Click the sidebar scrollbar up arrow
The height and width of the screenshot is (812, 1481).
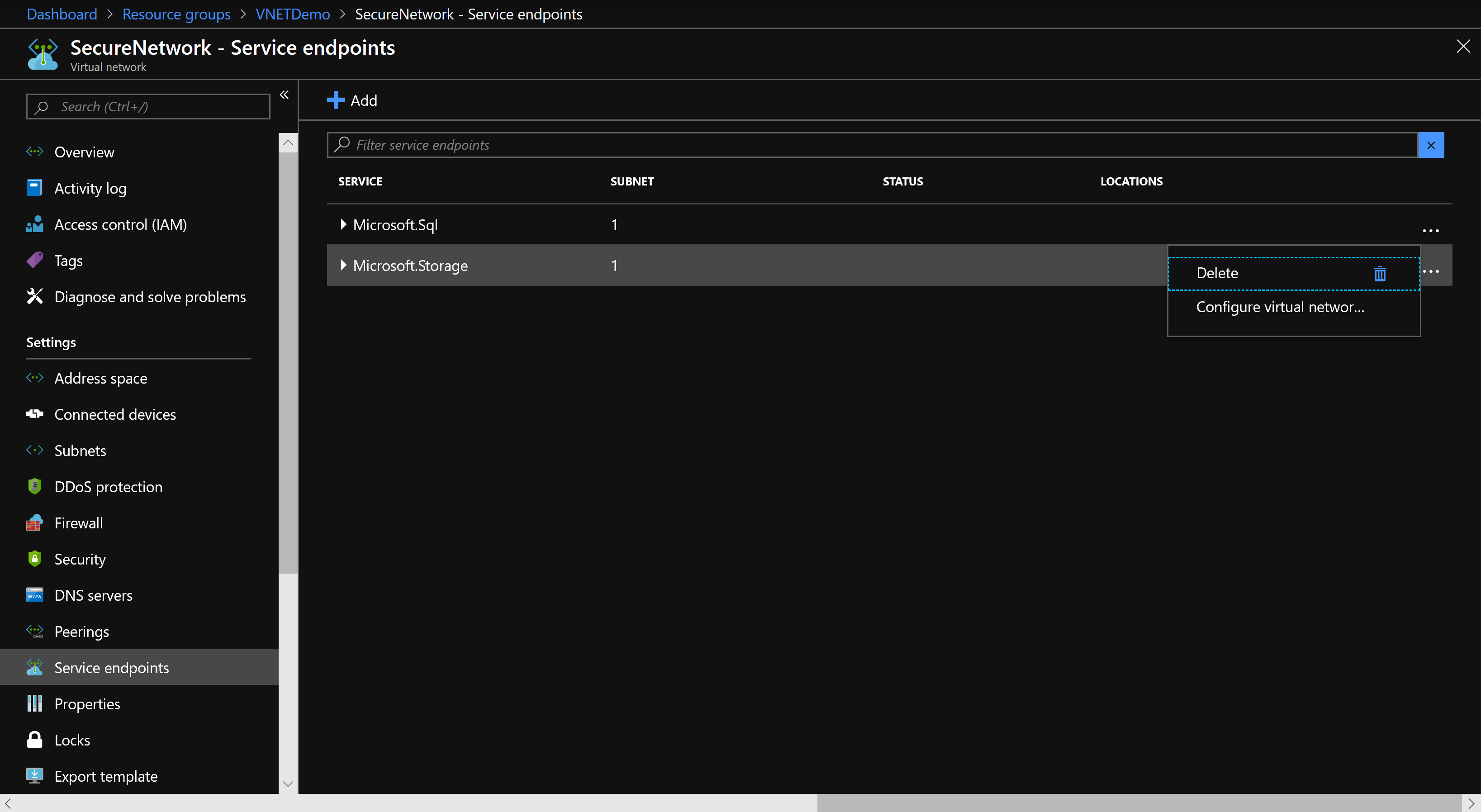pyautogui.click(x=288, y=142)
